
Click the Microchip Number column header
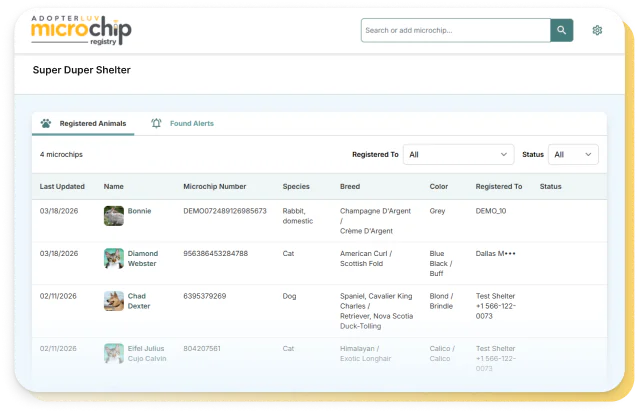(x=215, y=187)
